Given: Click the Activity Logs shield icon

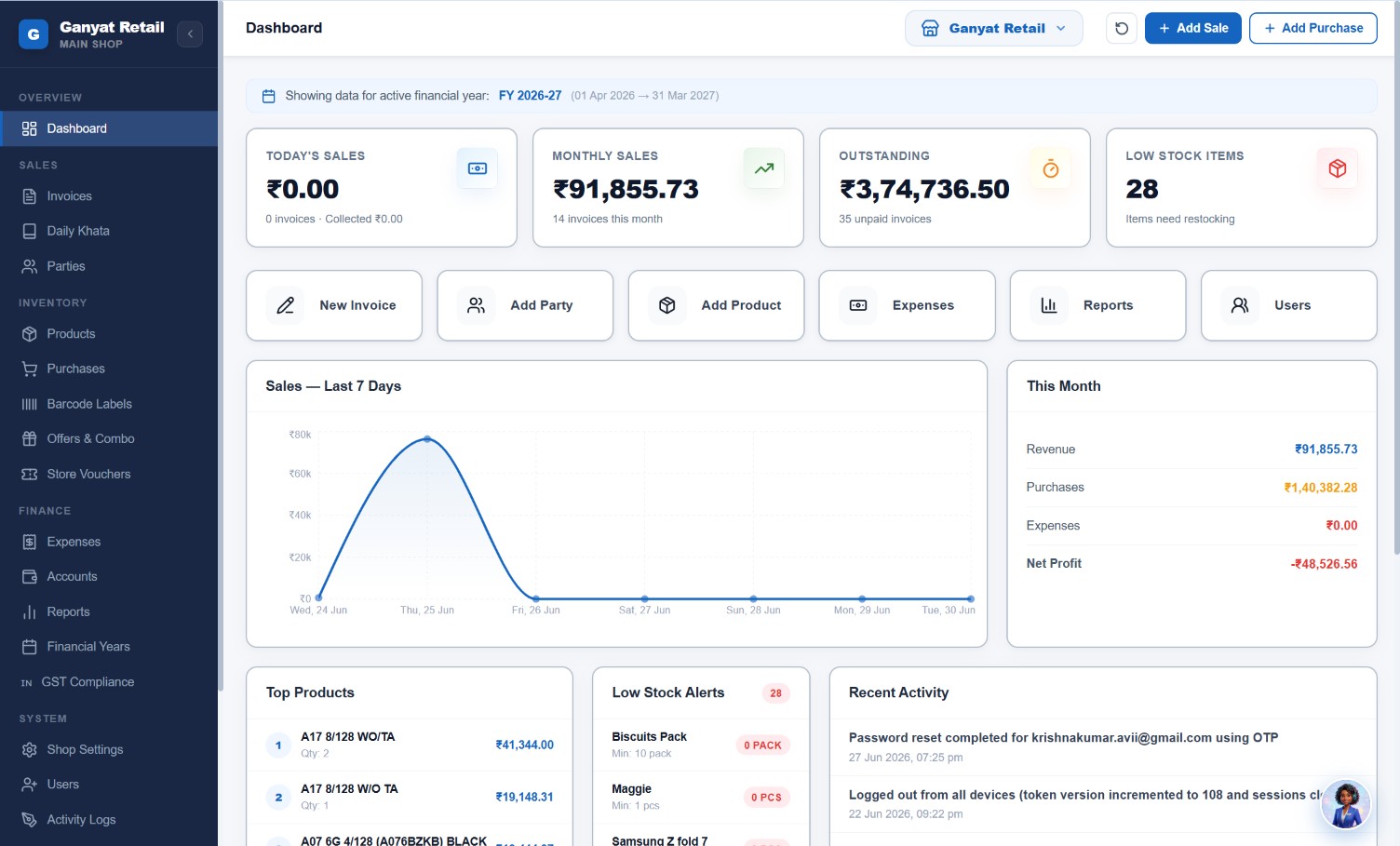Looking at the screenshot, I should pyautogui.click(x=30, y=820).
